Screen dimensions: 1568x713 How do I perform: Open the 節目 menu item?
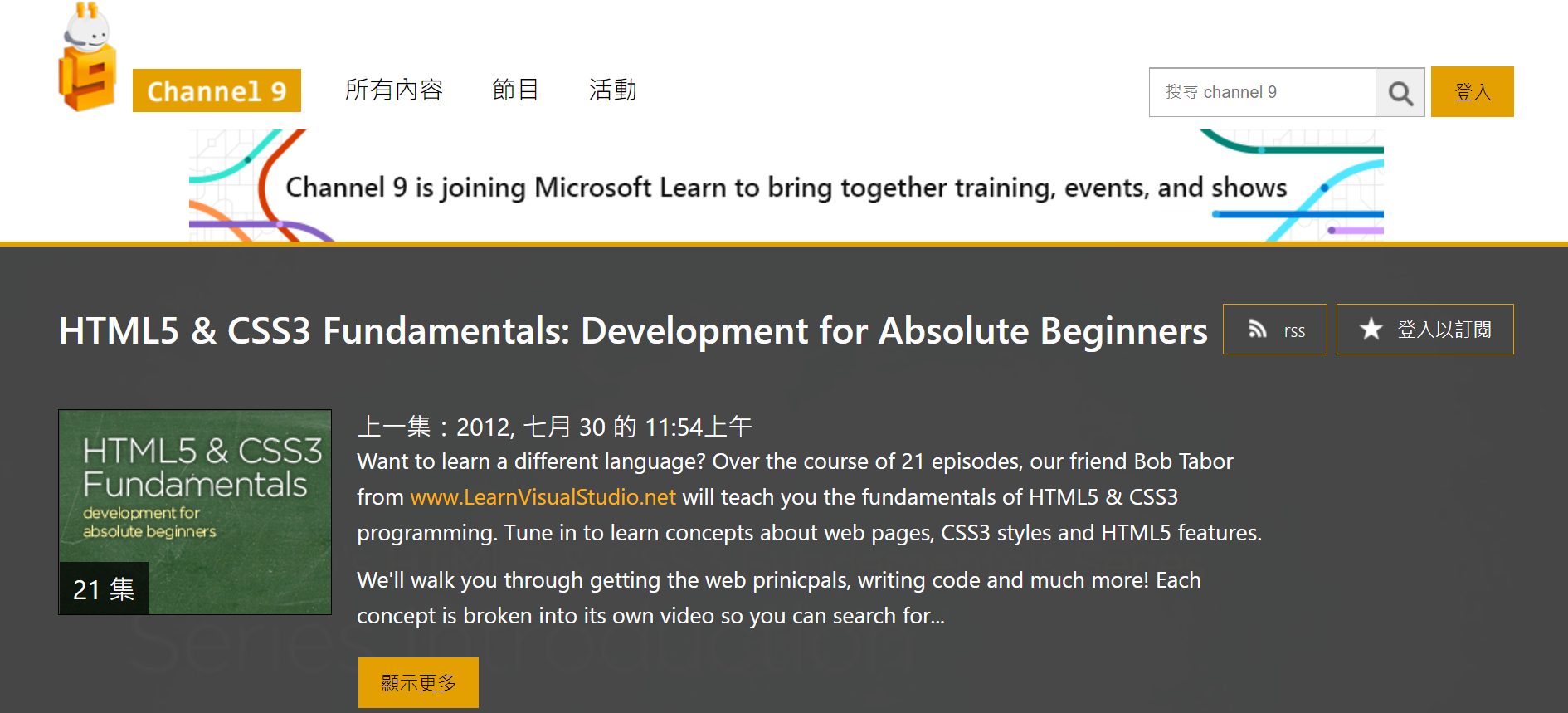[515, 90]
